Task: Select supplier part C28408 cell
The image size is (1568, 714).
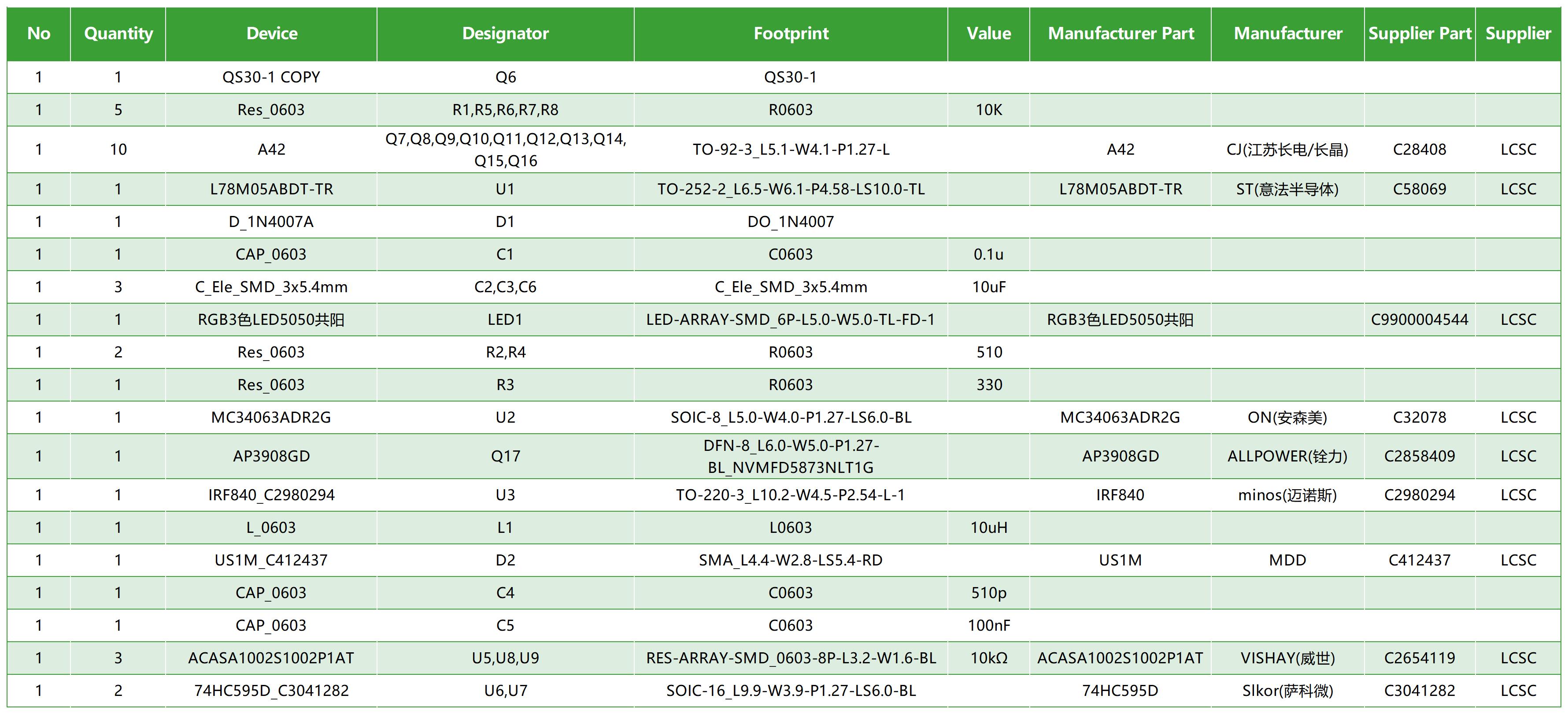Action: (1420, 150)
